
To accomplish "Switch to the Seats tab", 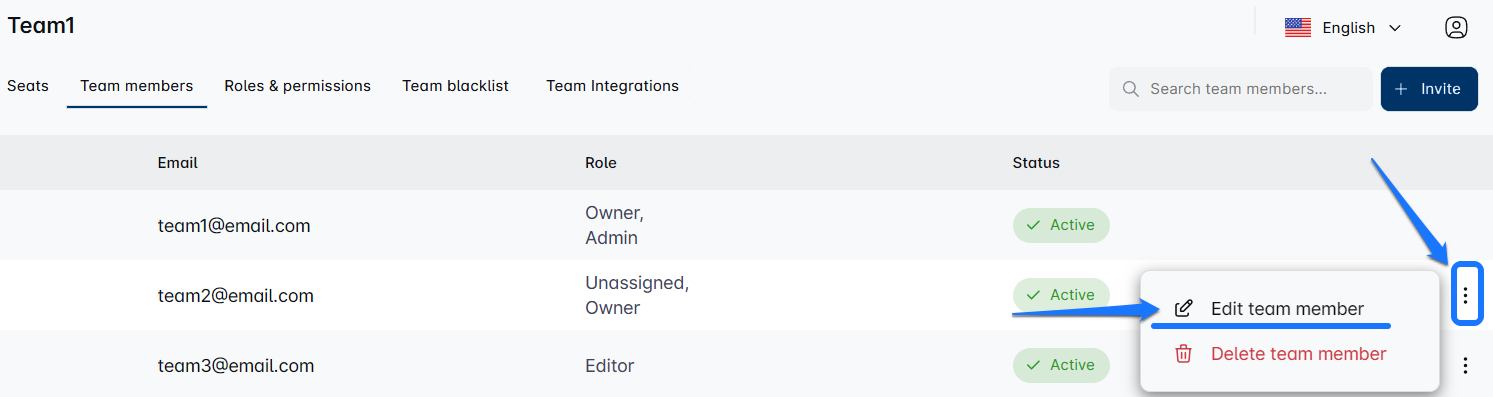I will click(x=28, y=86).
